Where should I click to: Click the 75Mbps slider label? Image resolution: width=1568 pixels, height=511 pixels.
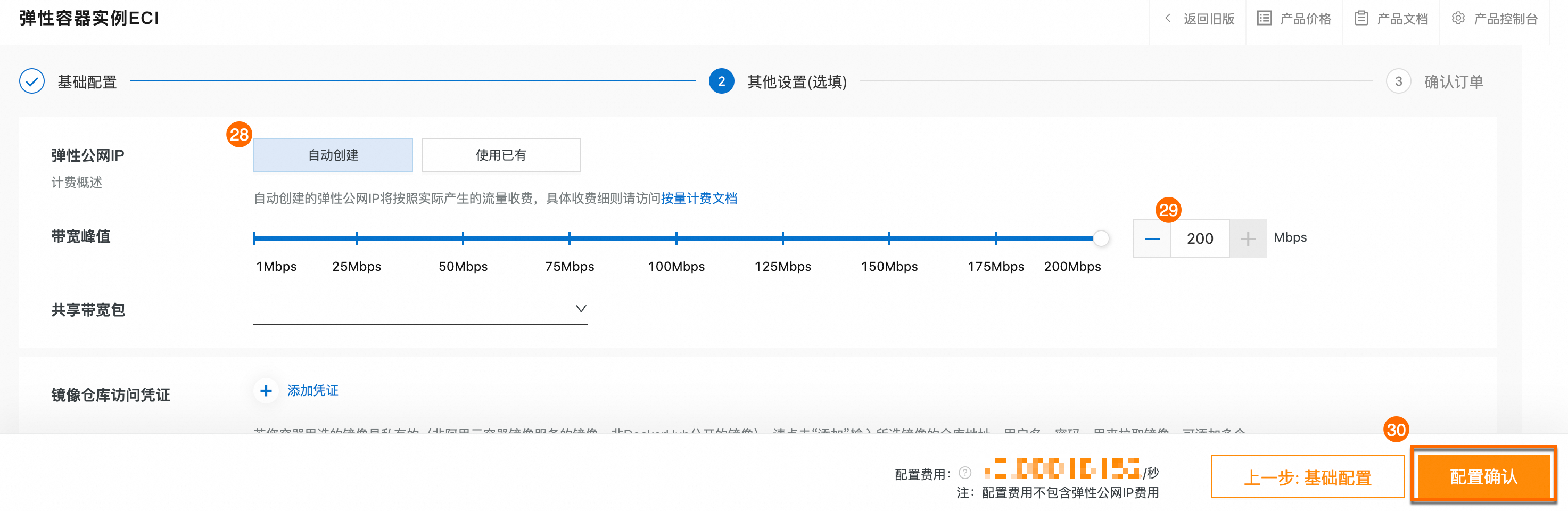569,267
